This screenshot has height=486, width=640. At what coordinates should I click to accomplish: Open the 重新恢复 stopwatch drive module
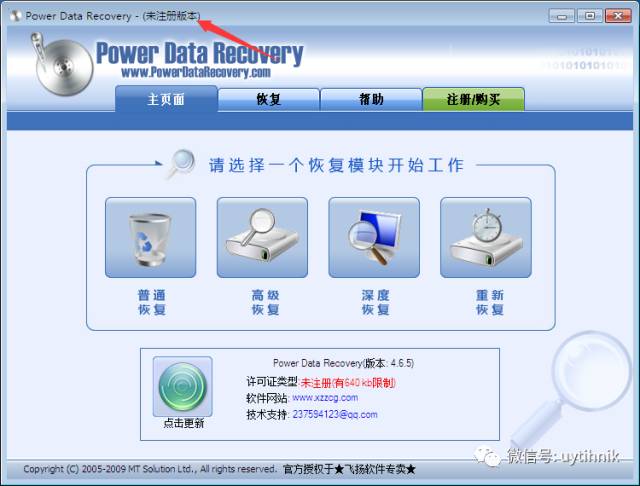pos(486,237)
